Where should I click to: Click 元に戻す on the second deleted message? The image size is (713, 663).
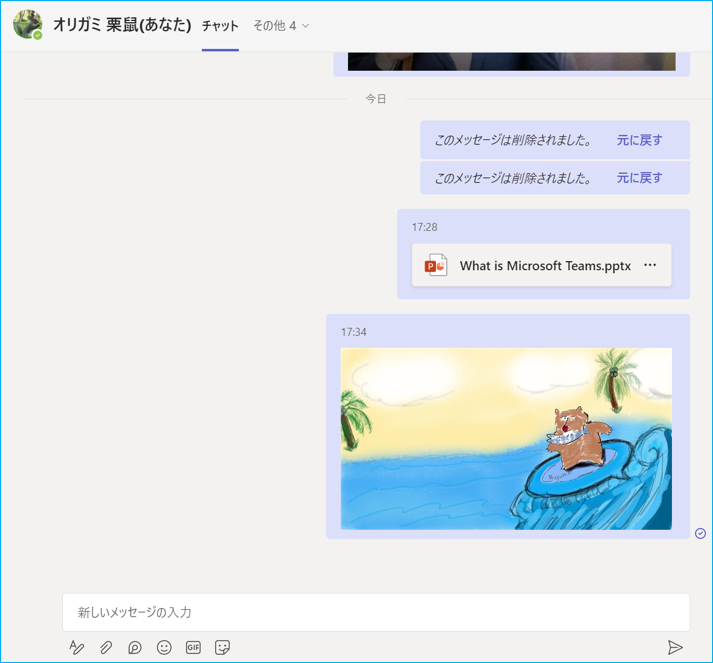[639, 178]
